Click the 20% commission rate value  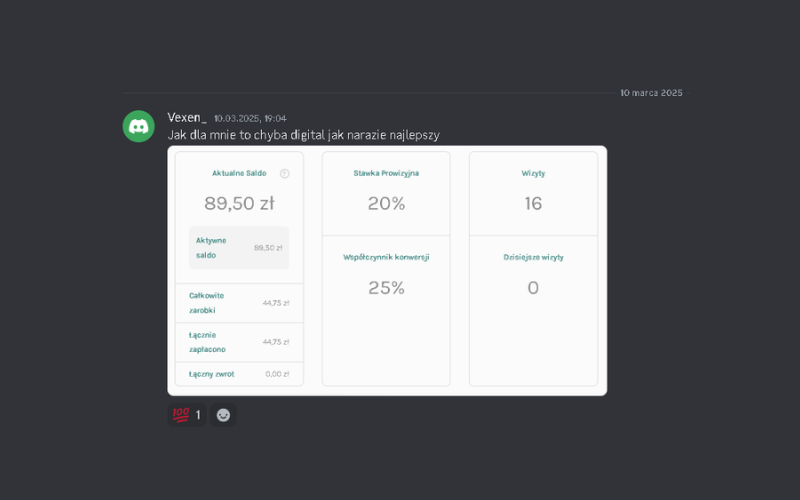(386, 204)
